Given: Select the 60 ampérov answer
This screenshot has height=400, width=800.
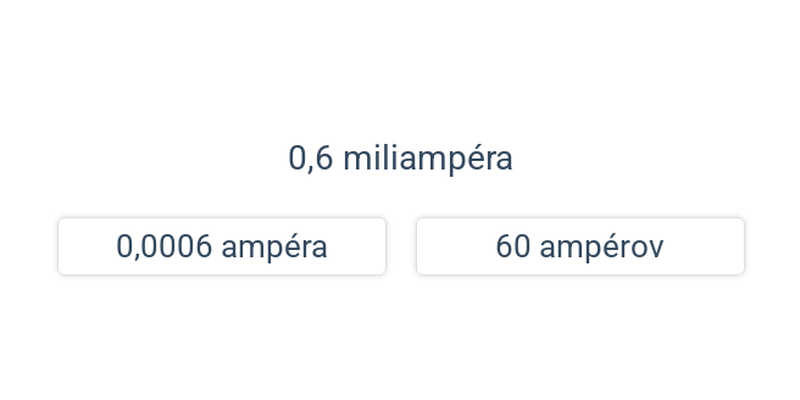Looking at the screenshot, I should point(580,246).
